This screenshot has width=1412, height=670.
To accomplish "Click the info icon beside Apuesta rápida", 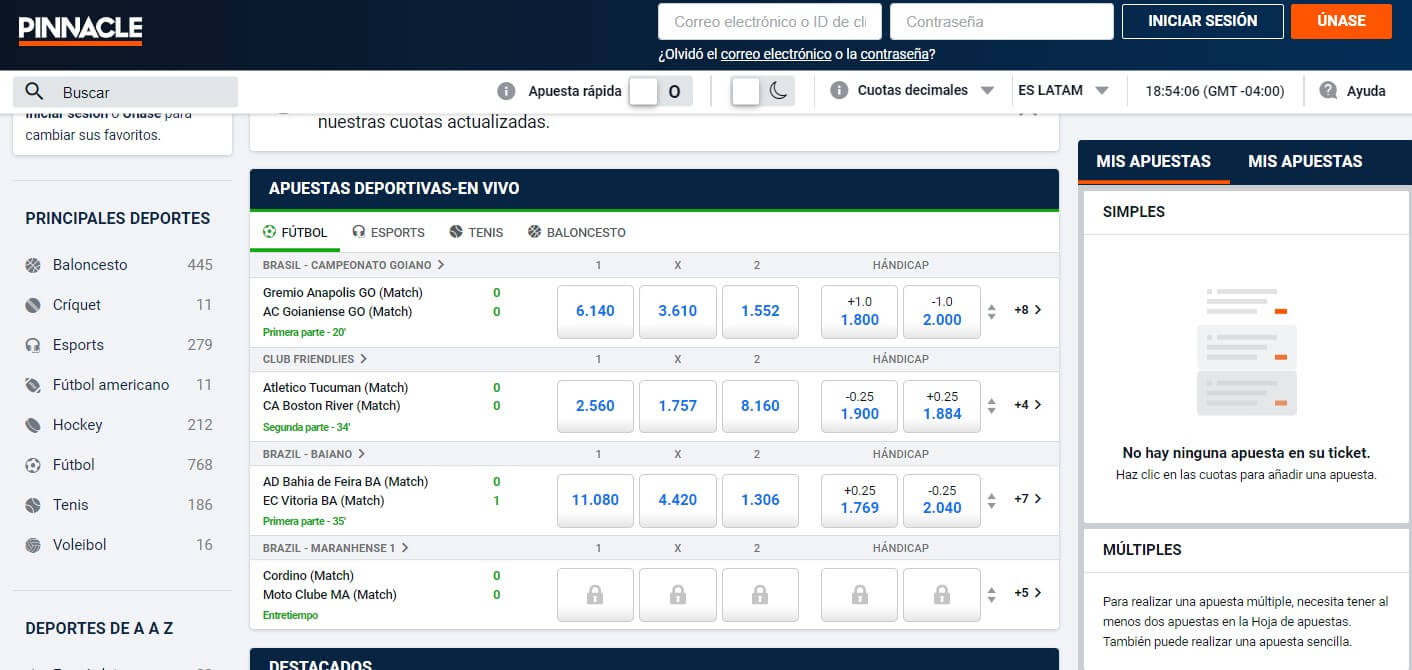I will (507, 91).
